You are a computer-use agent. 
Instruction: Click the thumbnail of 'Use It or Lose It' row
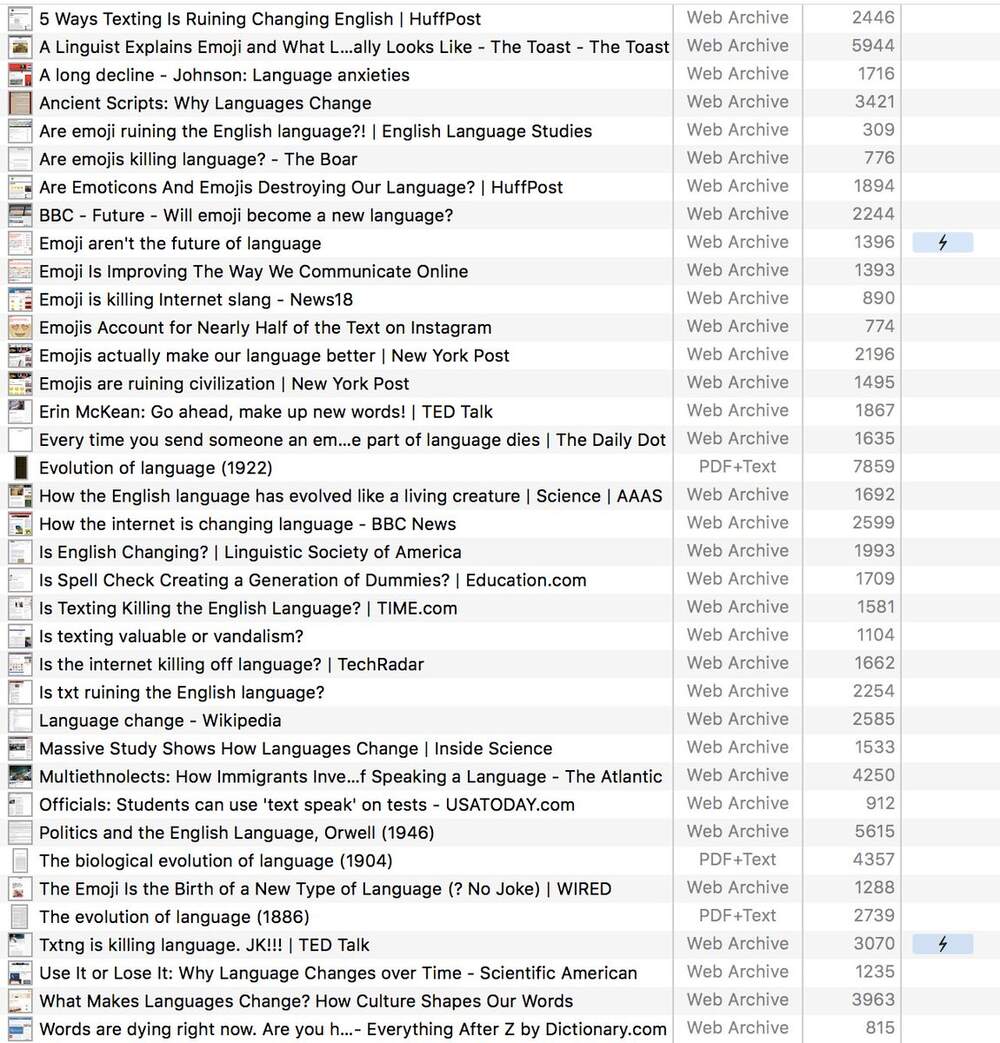coord(20,973)
